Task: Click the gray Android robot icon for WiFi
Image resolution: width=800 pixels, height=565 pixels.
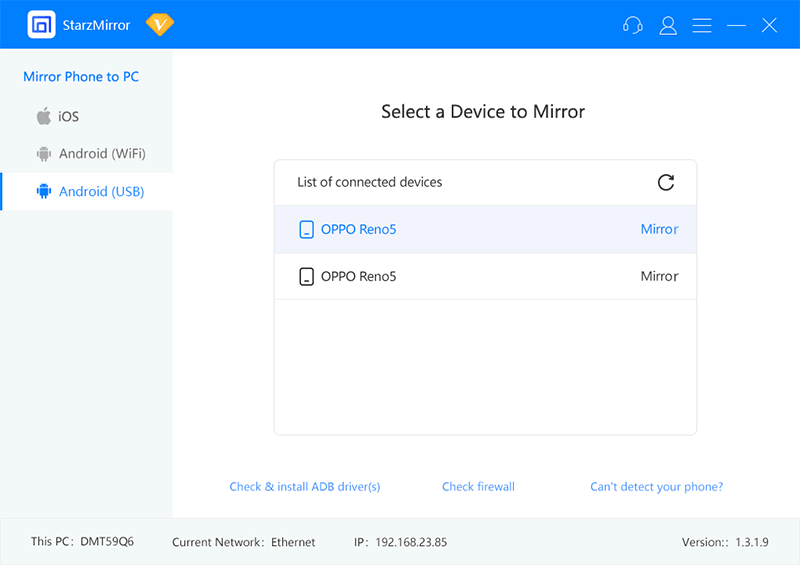Action: click(x=44, y=154)
